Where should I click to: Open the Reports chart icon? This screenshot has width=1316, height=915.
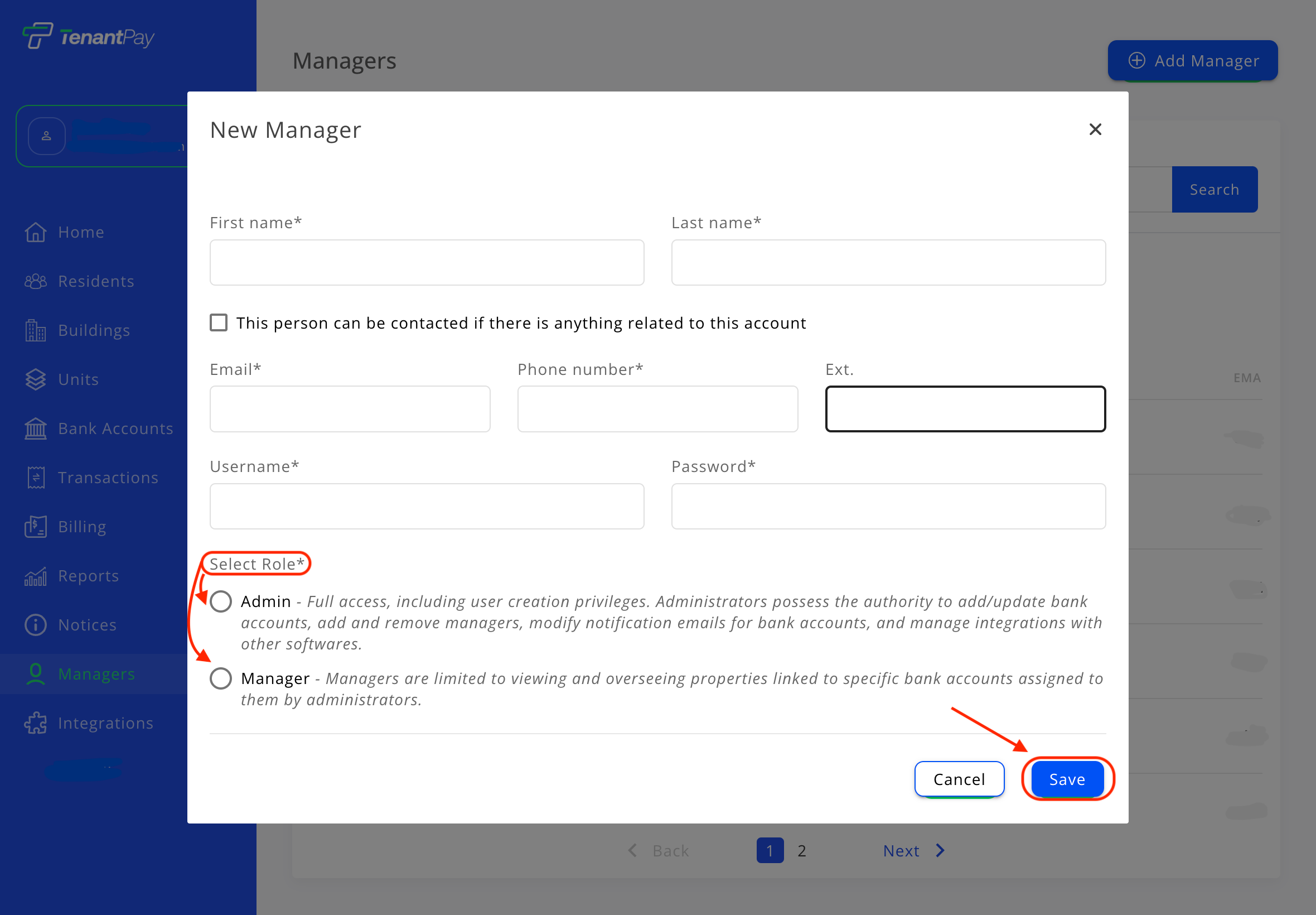(x=36, y=576)
